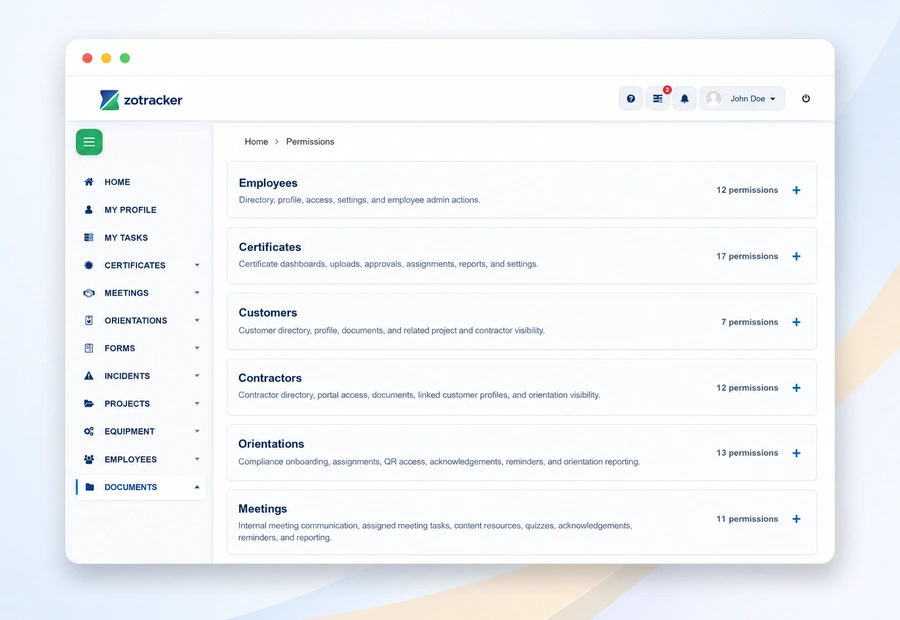Click John Doe avatar picture
900x620 pixels.
click(x=713, y=99)
